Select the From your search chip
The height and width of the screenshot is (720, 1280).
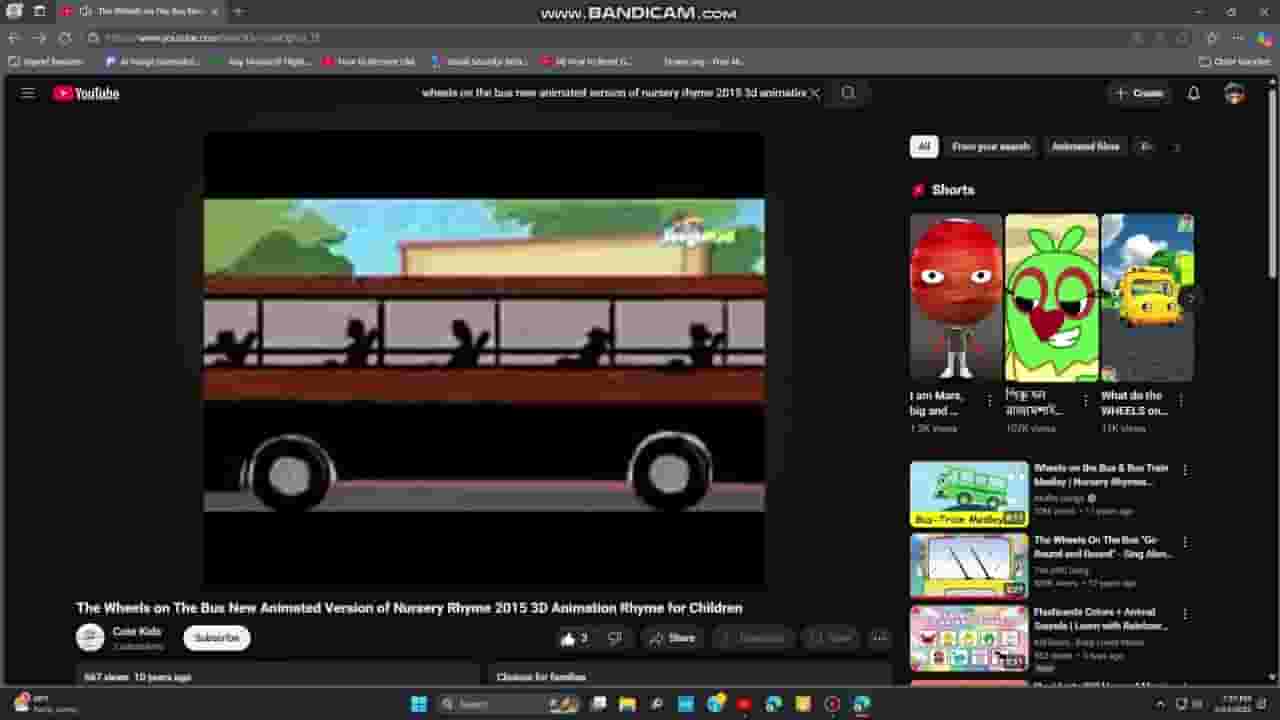991,147
